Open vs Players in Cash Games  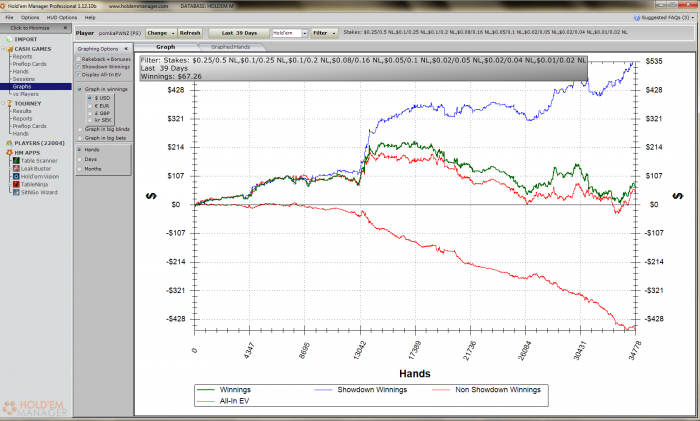coord(26,94)
